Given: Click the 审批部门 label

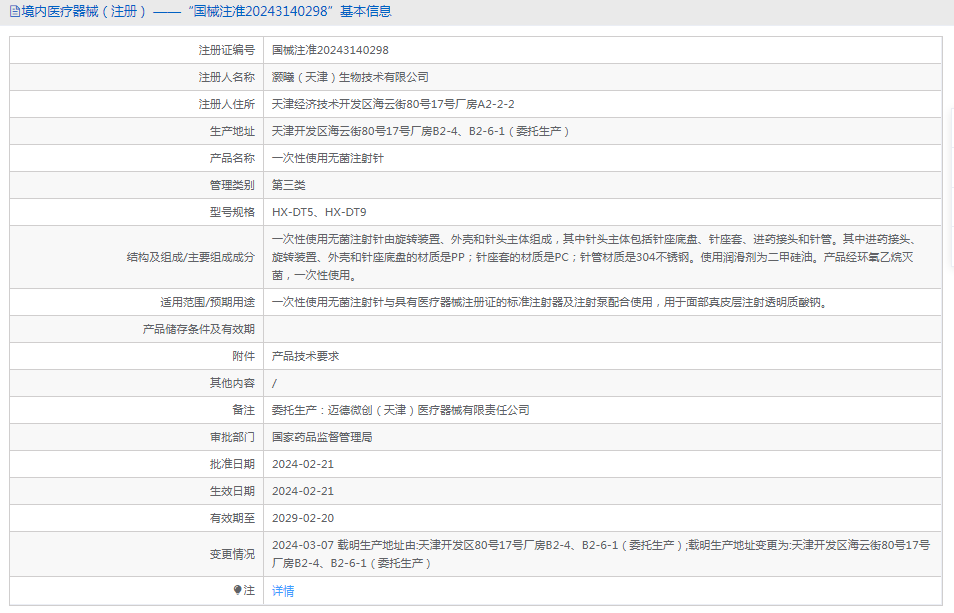Looking at the screenshot, I should pos(232,437).
